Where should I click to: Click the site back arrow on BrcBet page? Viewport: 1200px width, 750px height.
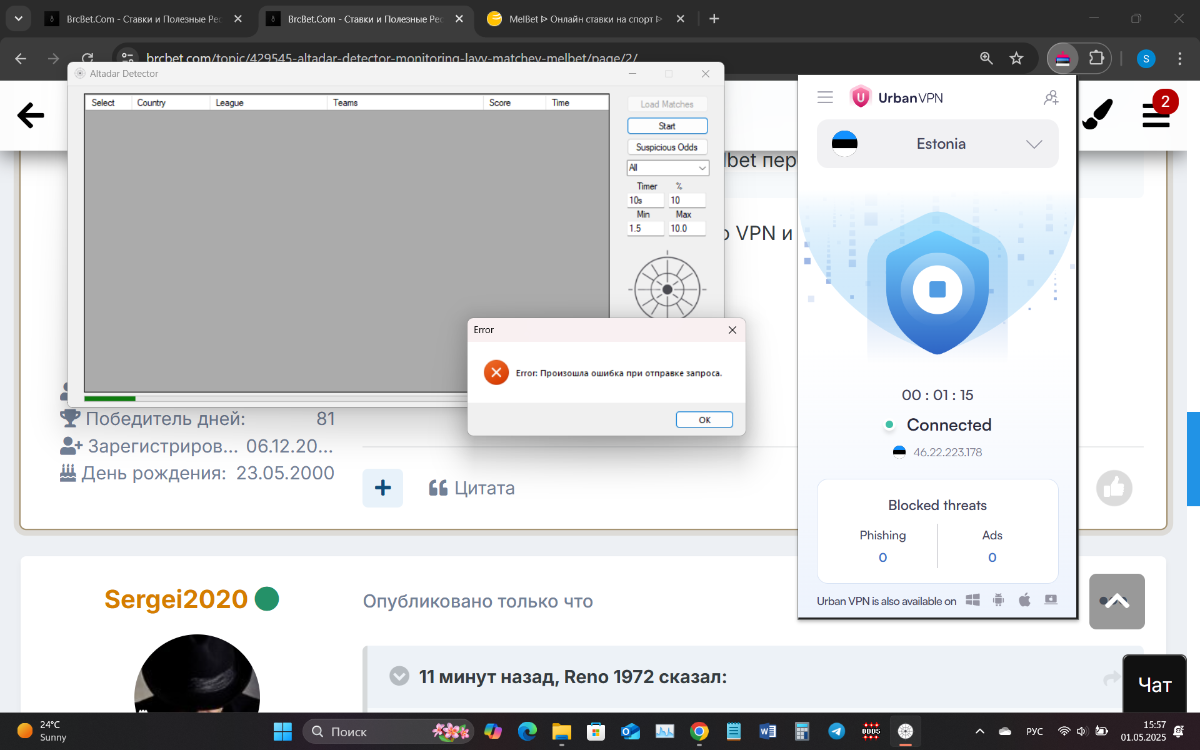pyautogui.click(x=31, y=116)
